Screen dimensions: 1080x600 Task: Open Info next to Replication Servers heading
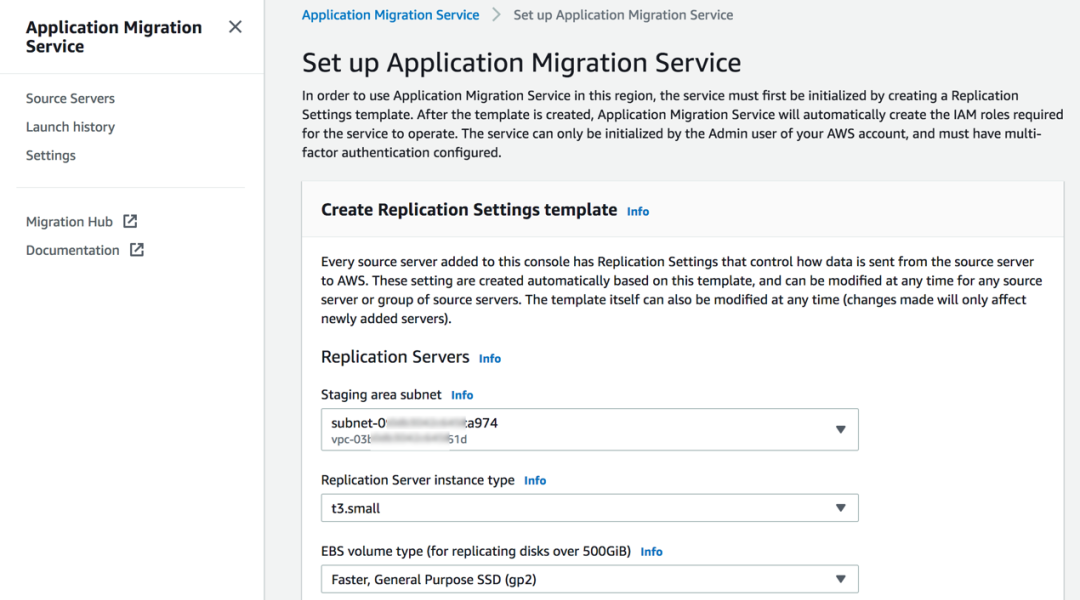[490, 359]
